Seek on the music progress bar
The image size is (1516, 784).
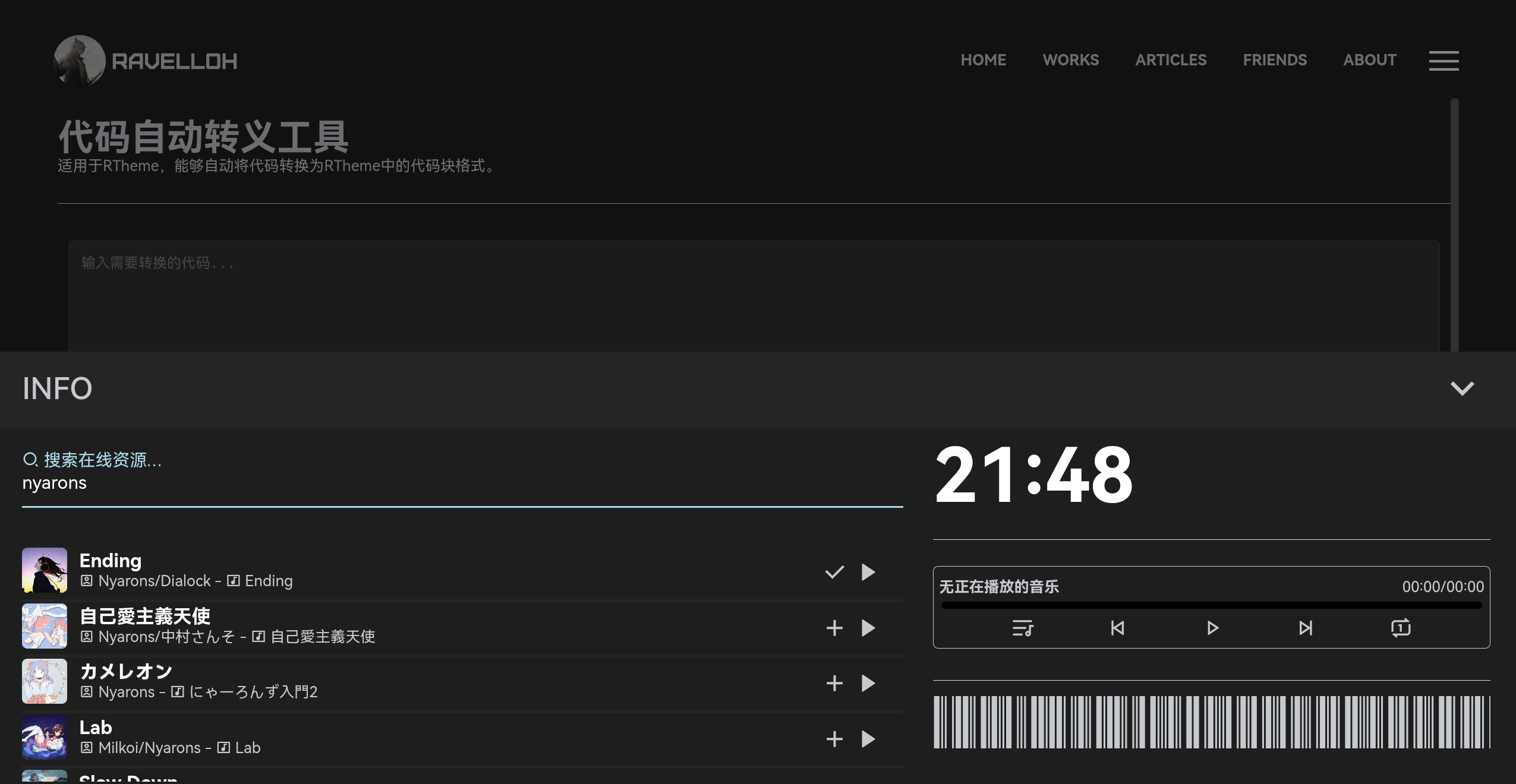point(1211,605)
